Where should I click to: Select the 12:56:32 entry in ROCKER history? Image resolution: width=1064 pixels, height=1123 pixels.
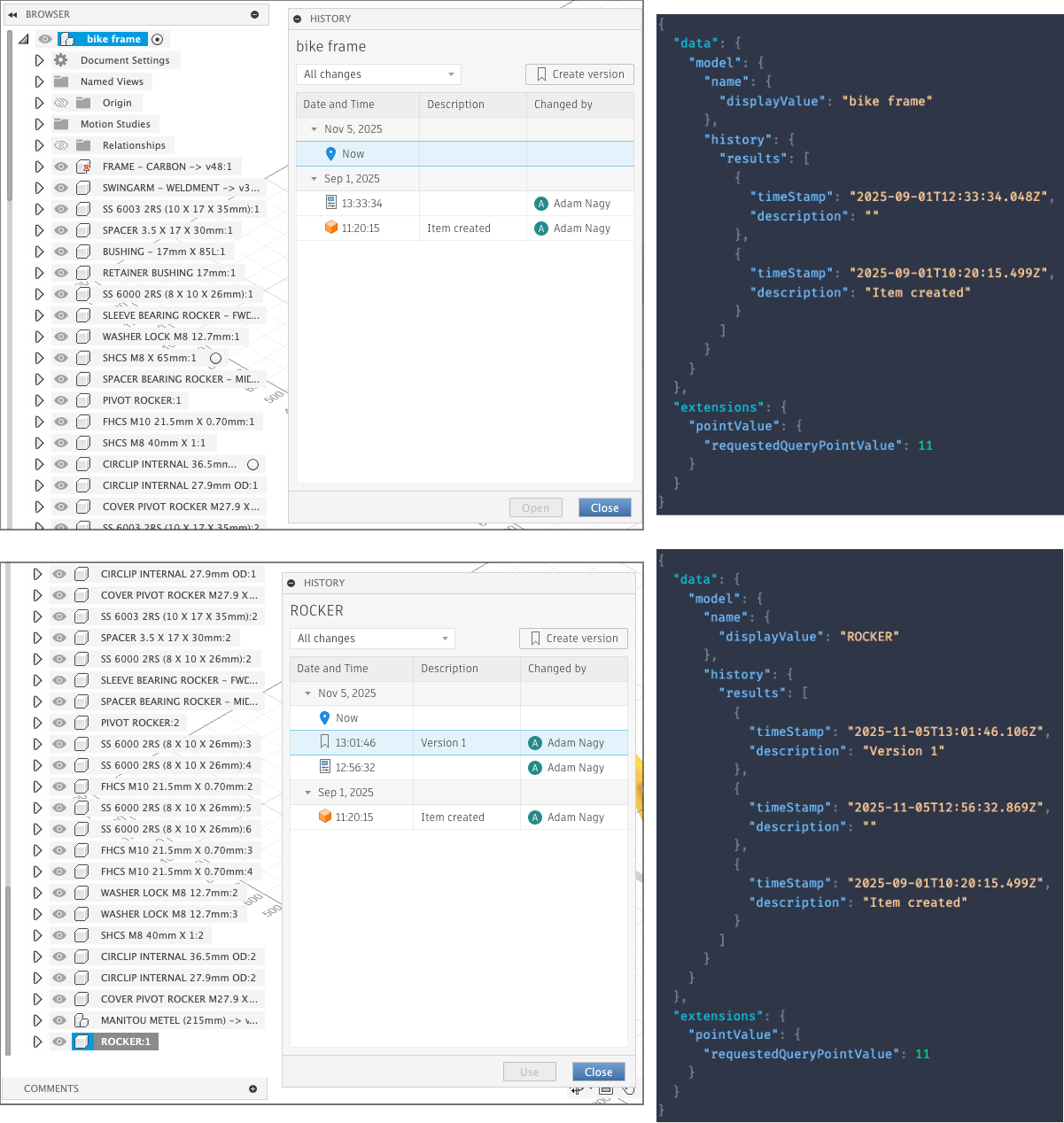pyautogui.click(x=355, y=768)
